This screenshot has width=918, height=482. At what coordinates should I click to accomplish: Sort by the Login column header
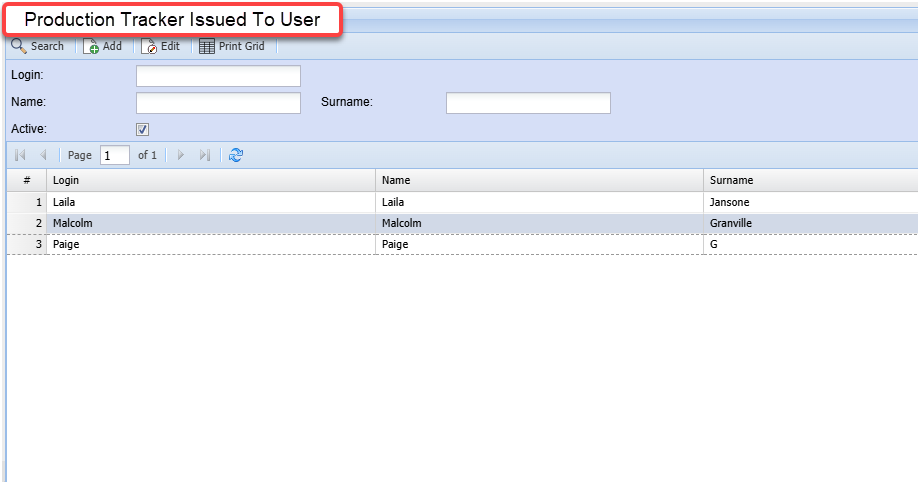pyautogui.click(x=211, y=180)
